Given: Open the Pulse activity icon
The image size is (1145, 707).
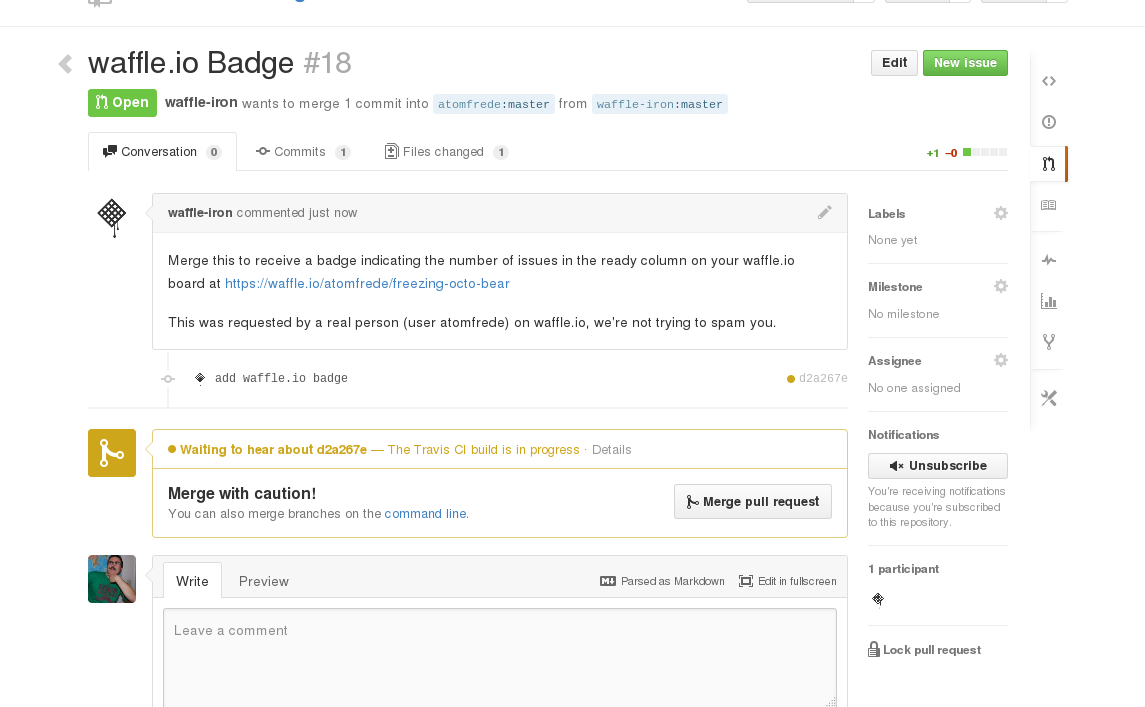Looking at the screenshot, I should click(1049, 260).
